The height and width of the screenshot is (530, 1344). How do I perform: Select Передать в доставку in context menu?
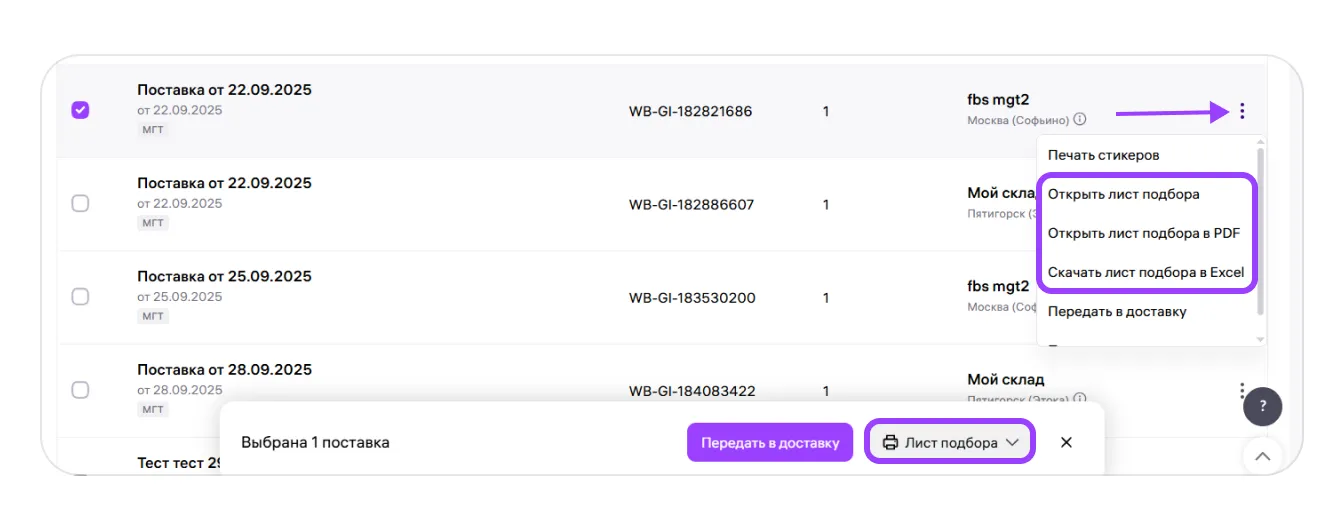coord(1117,311)
